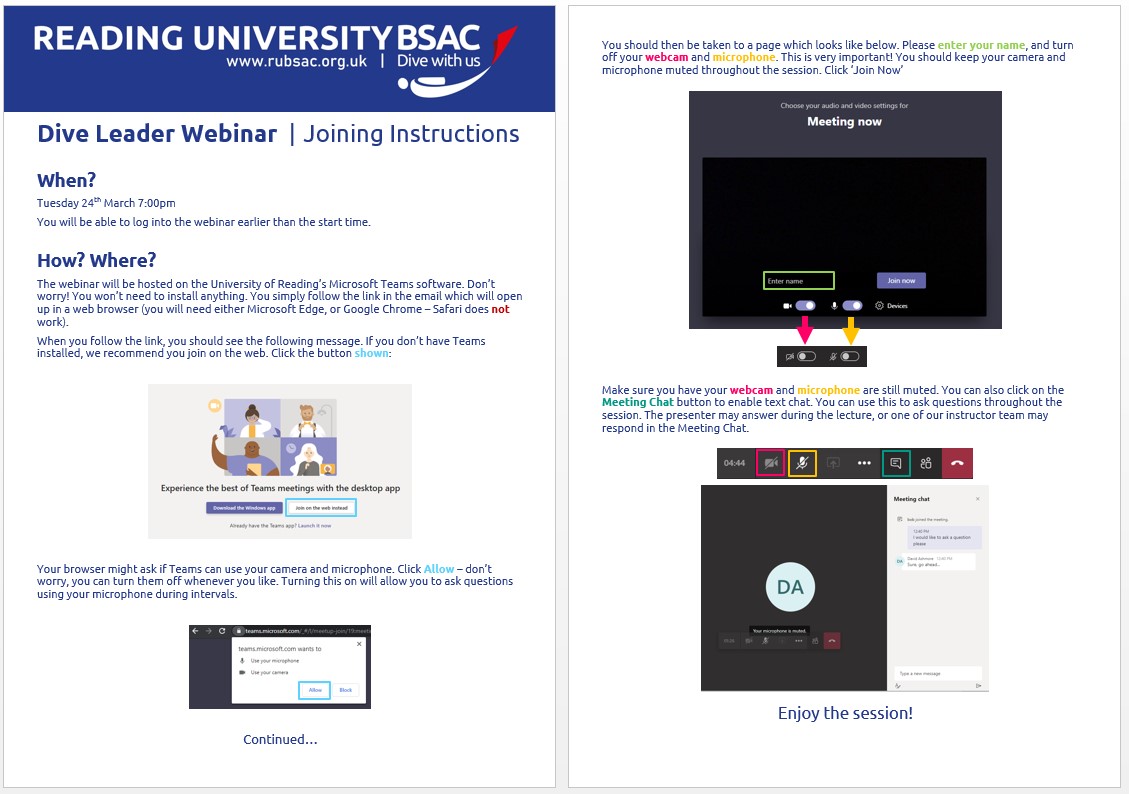This screenshot has height=794, width=1129.
Task: Click the Block button in the permission popup
Action: (346, 690)
